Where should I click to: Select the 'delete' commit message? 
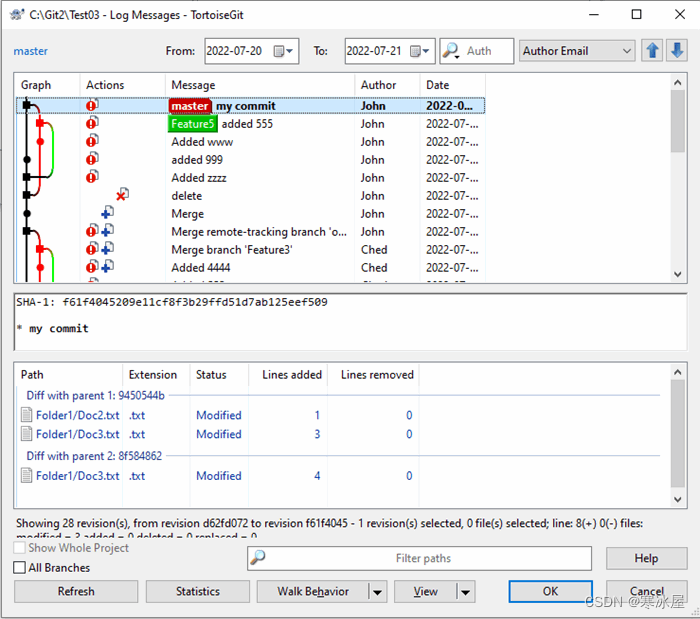[x=187, y=195]
